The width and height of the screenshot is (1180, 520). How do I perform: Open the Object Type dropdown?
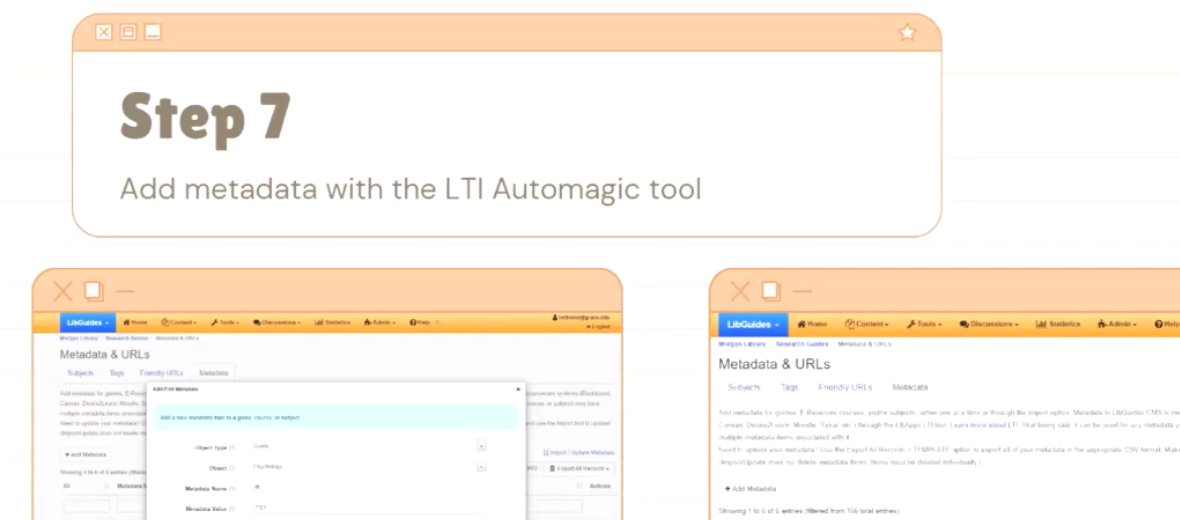pos(369,447)
